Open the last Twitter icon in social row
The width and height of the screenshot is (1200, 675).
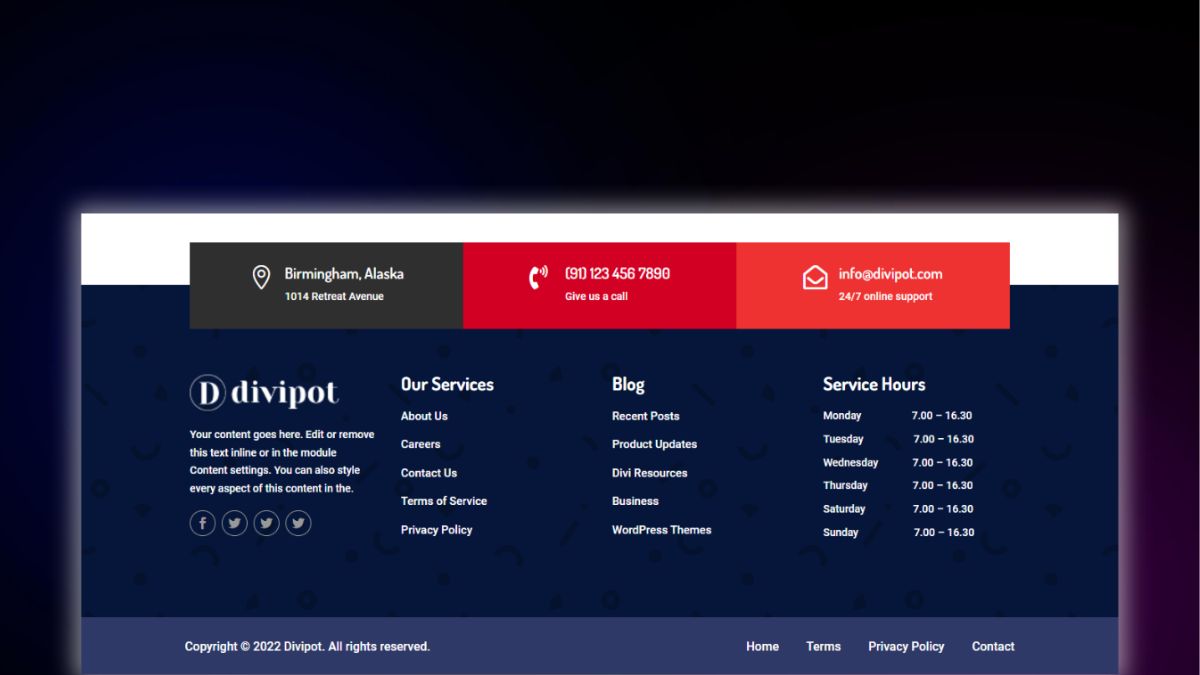pos(298,523)
